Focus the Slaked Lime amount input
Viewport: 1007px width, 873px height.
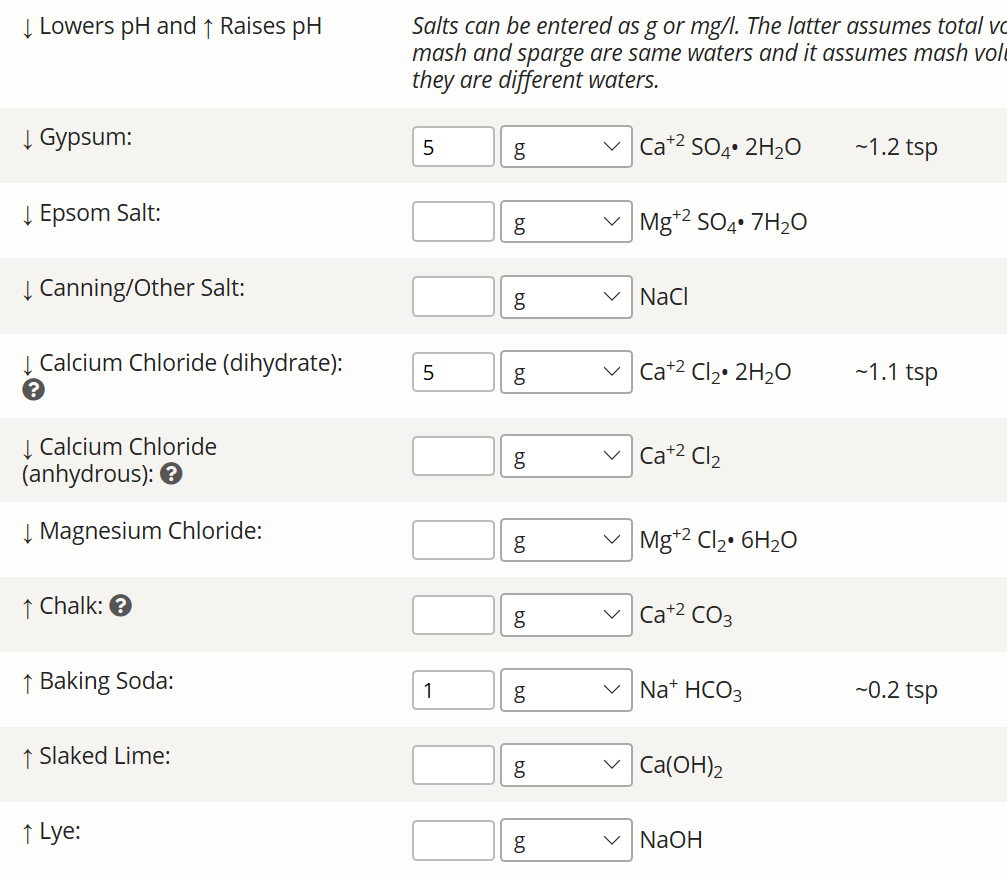tap(453, 765)
